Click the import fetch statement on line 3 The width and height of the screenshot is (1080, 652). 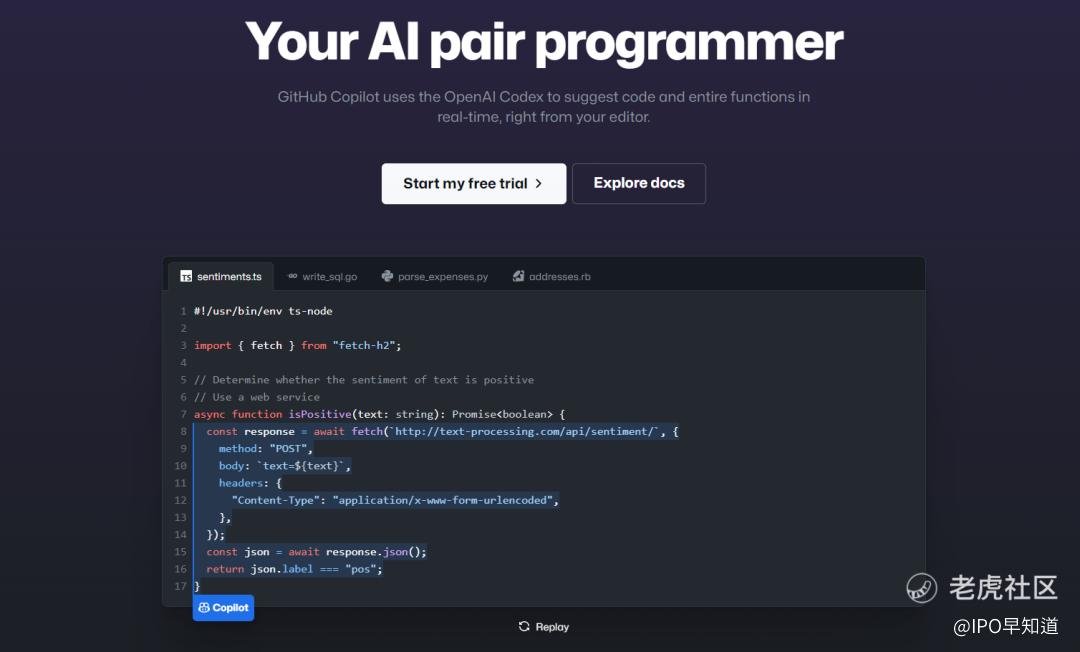pos(298,346)
